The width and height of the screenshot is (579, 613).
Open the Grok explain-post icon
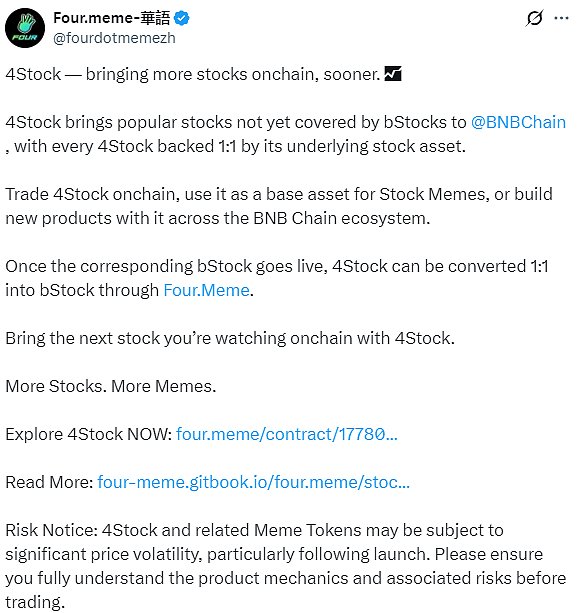point(534,18)
